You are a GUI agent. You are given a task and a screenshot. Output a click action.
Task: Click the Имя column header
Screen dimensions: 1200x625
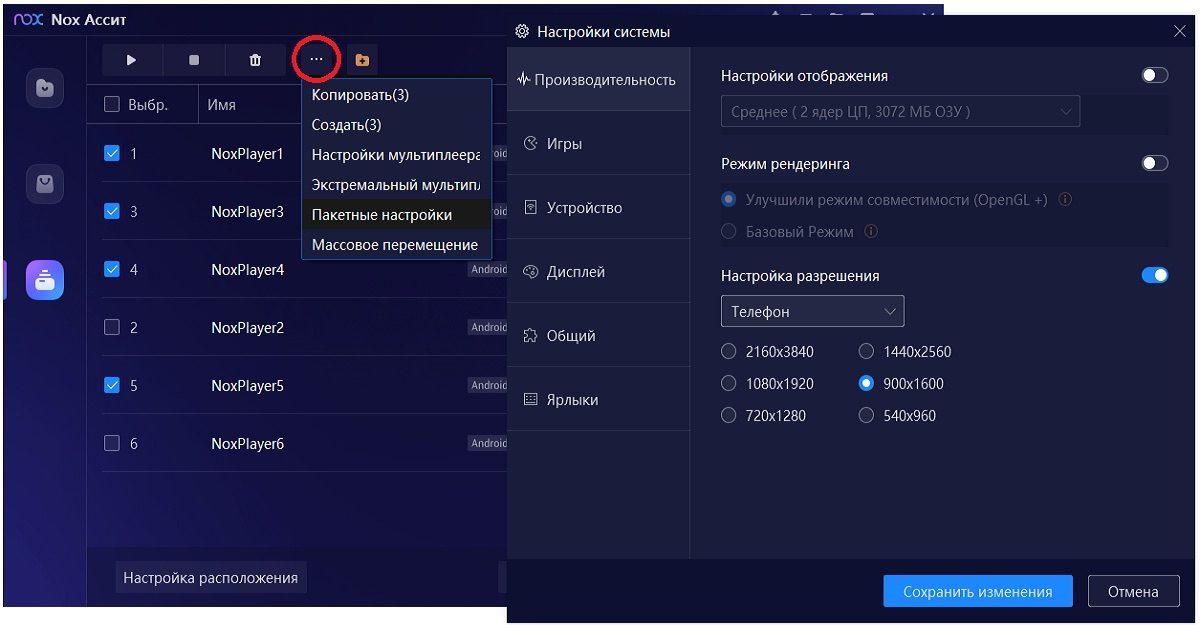tap(222, 104)
